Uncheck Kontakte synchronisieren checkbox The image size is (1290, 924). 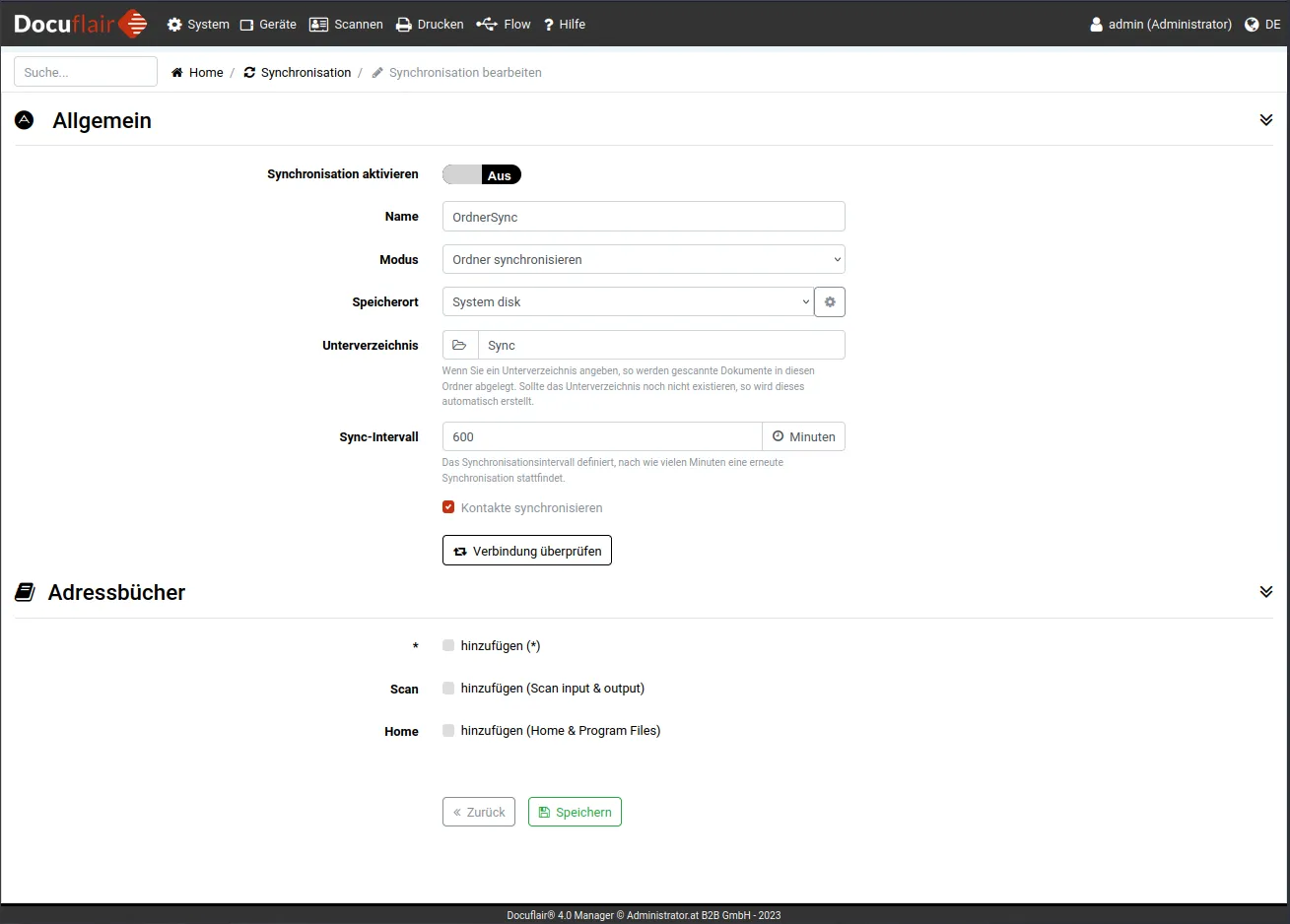point(448,507)
